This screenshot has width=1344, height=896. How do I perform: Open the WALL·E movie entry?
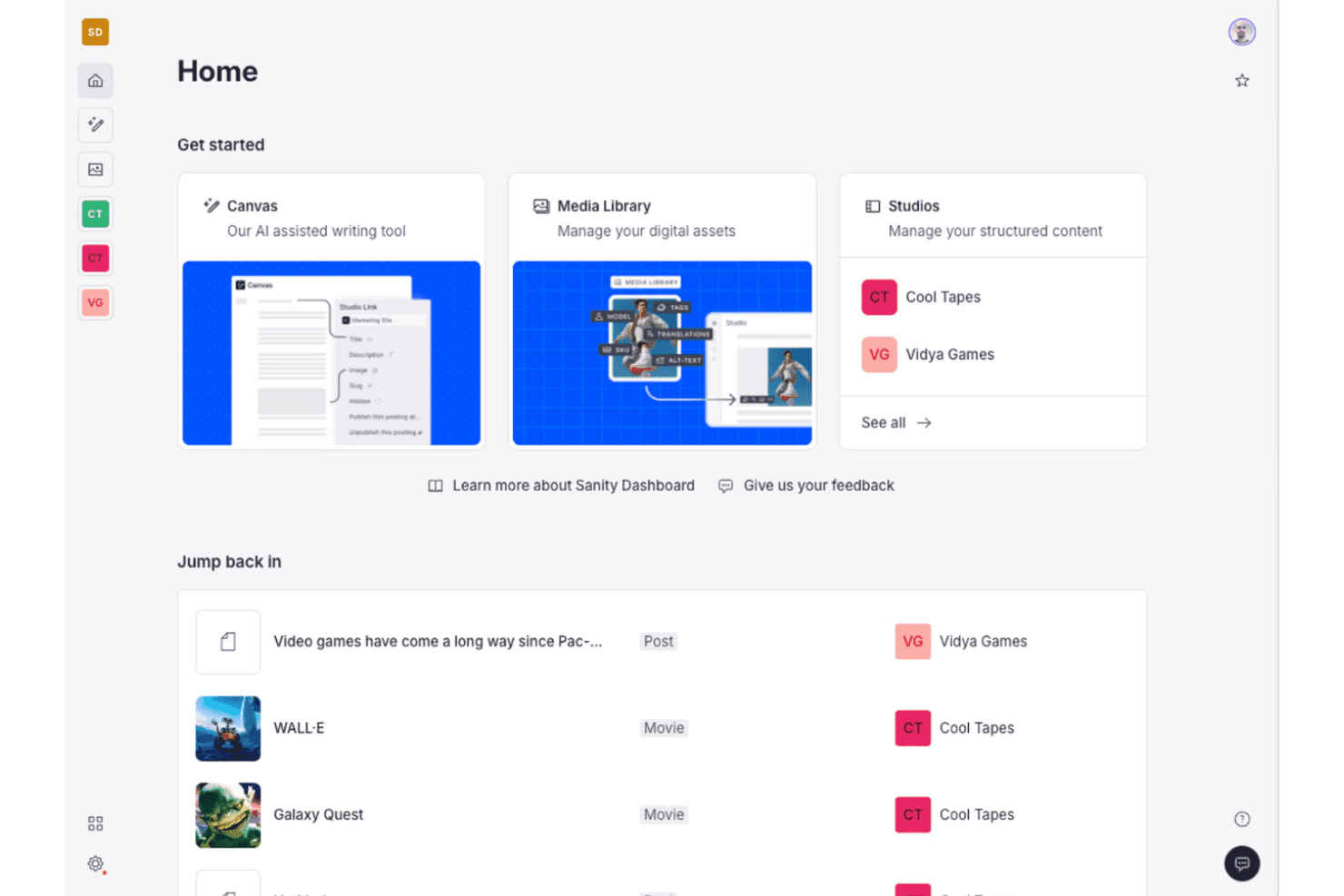point(662,728)
